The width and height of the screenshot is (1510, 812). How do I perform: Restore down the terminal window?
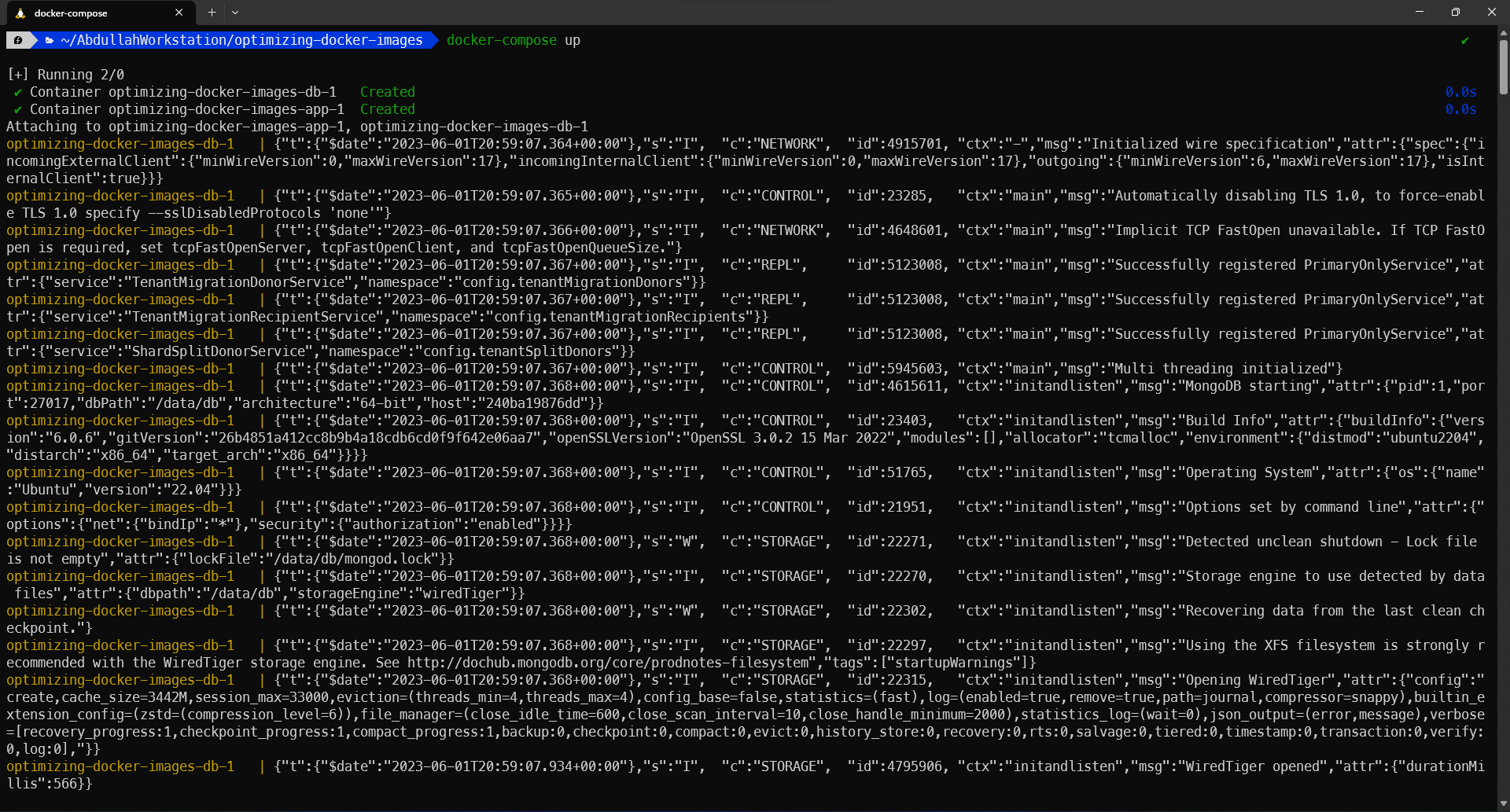(1455, 13)
